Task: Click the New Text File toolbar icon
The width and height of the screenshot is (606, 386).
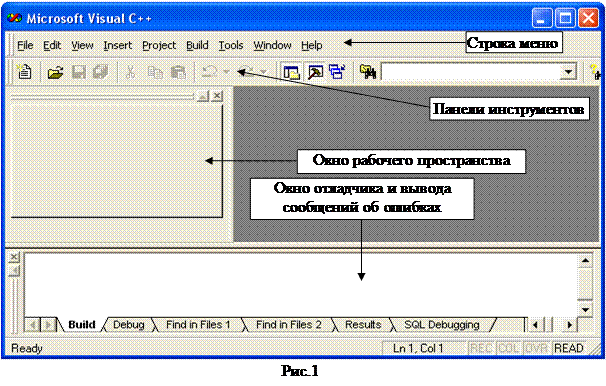Action: (25, 72)
